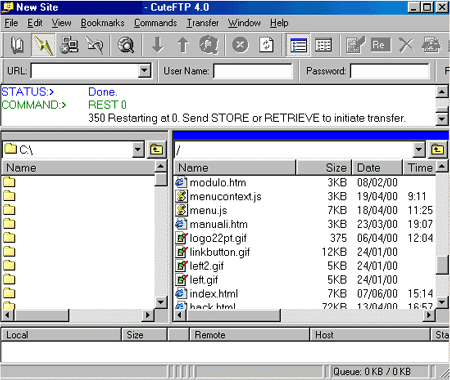The height and width of the screenshot is (380, 450).
Task: Click icon of modulo.htm file
Action: 181,182
